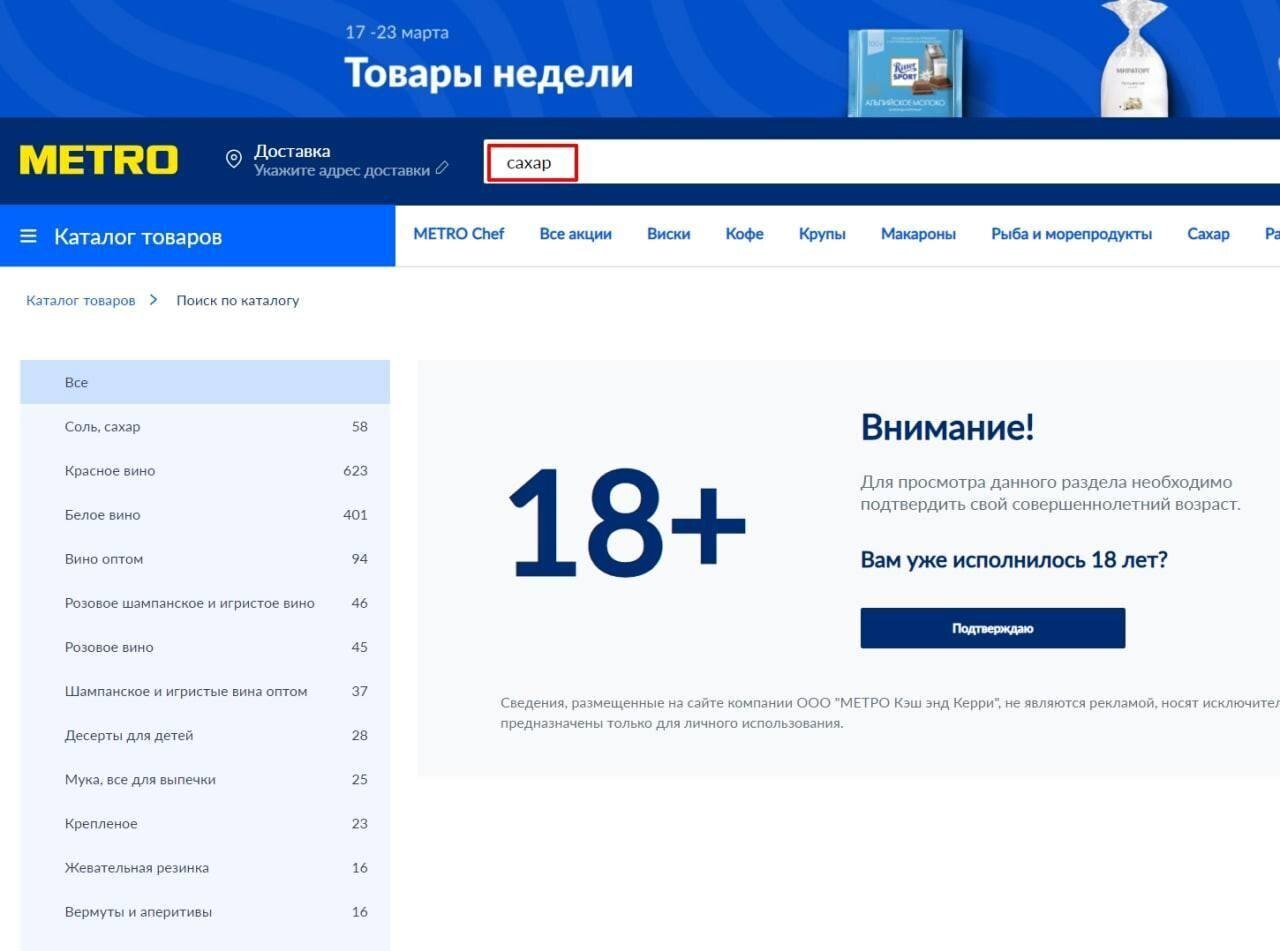The height and width of the screenshot is (951, 1280).
Task: Click the Укажите адрес доставки link
Action: pos(341,170)
